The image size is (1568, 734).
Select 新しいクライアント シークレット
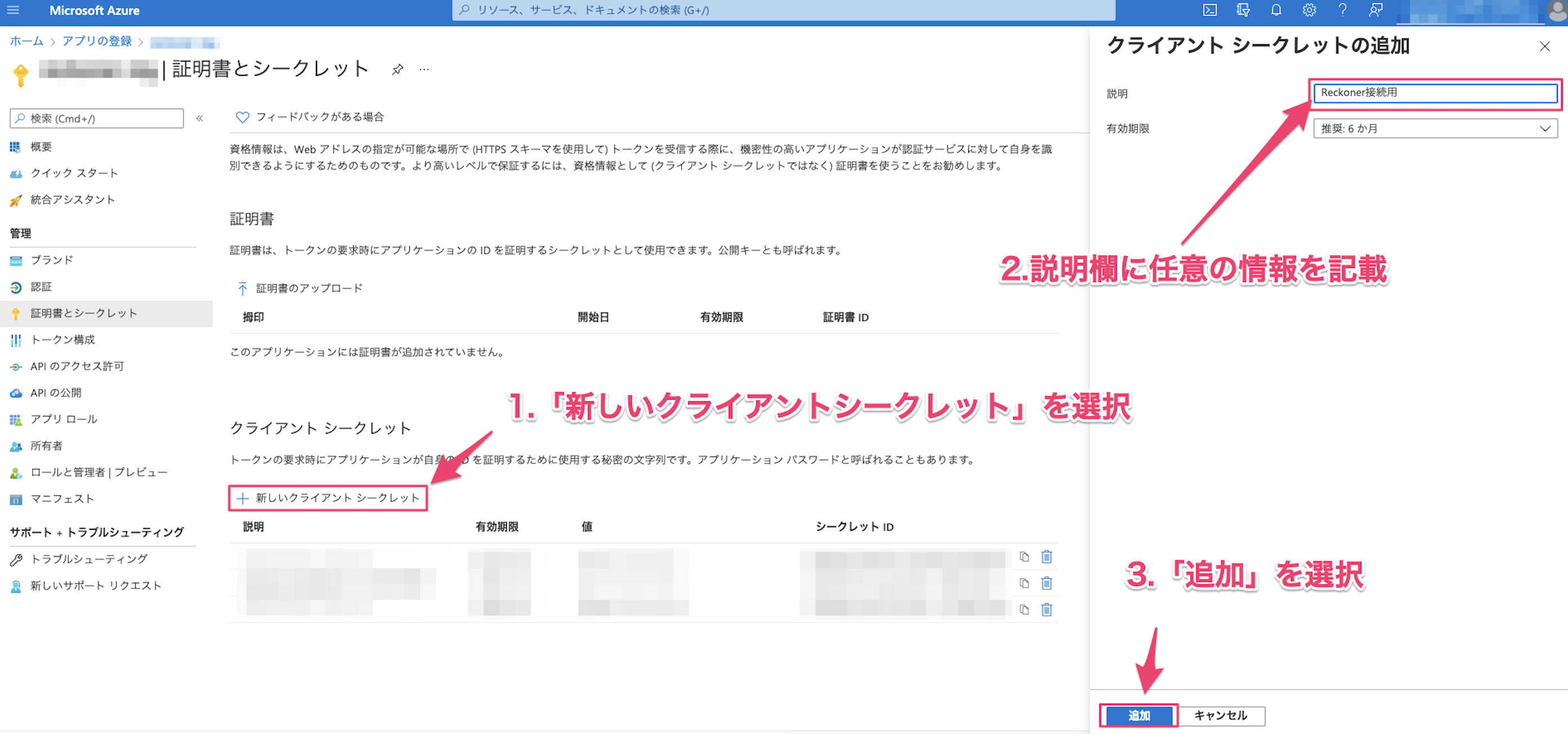[328, 498]
